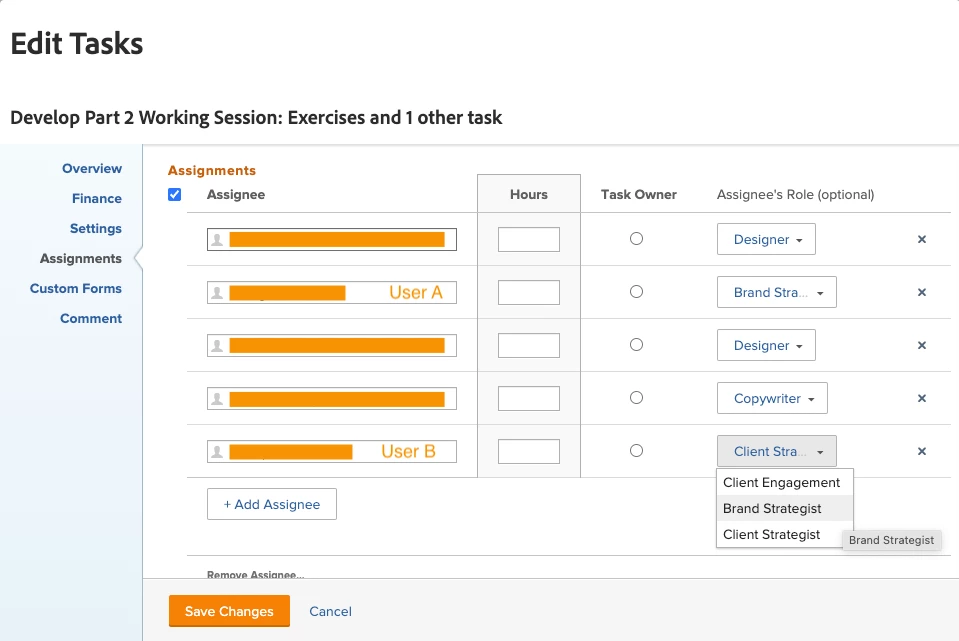
Task: Click the person icon in User B field
Action: (217, 451)
